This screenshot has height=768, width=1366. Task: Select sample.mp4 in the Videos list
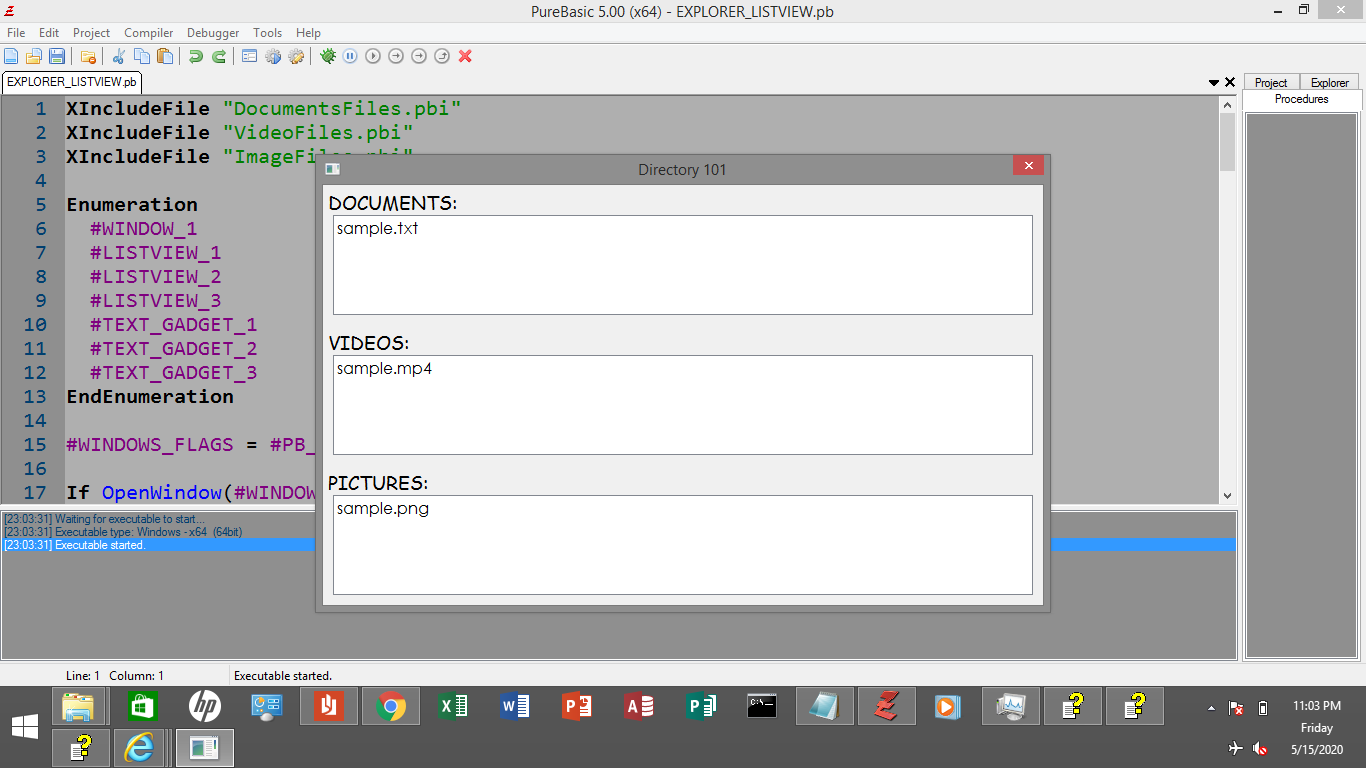point(384,368)
